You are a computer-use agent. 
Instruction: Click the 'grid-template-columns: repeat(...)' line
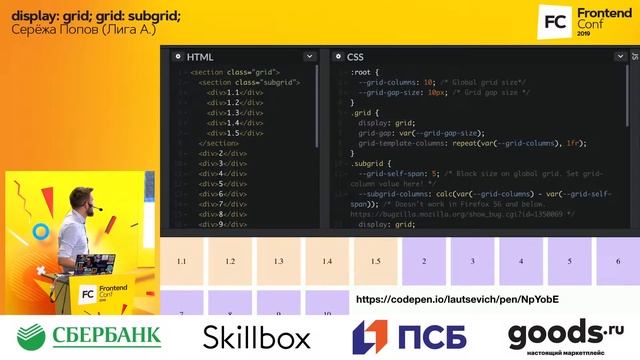[472, 143]
